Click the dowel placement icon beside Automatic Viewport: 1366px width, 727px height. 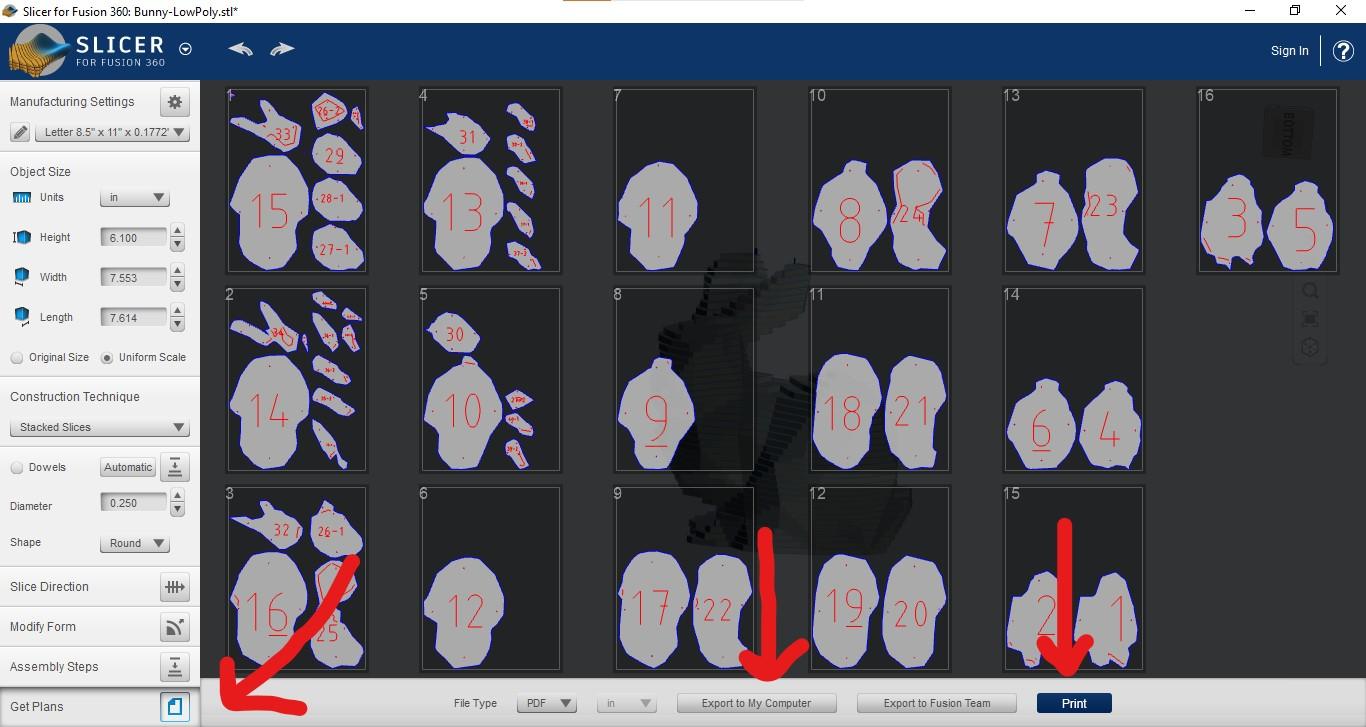175,467
